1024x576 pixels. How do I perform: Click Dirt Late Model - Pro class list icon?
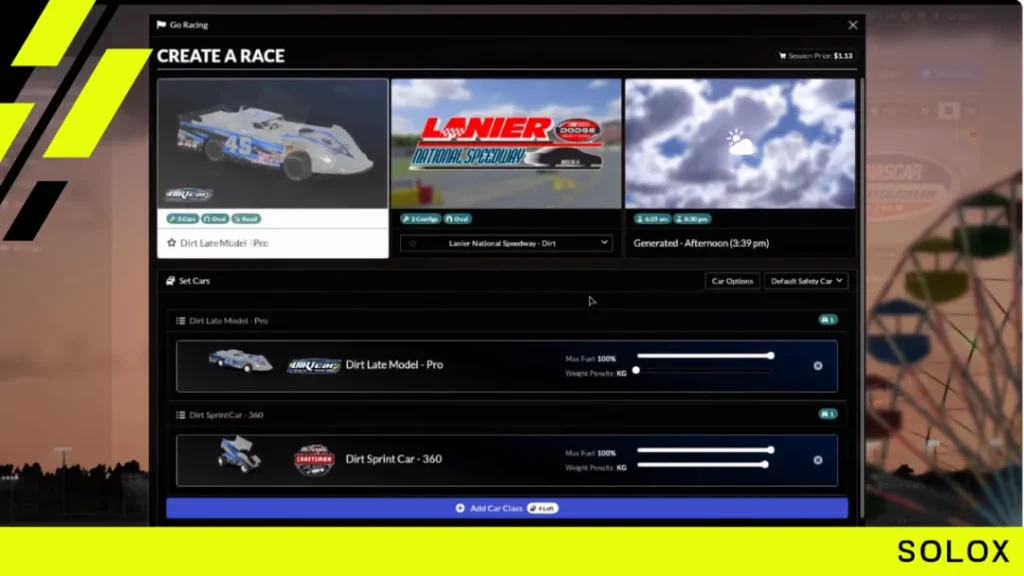coord(180,321)
